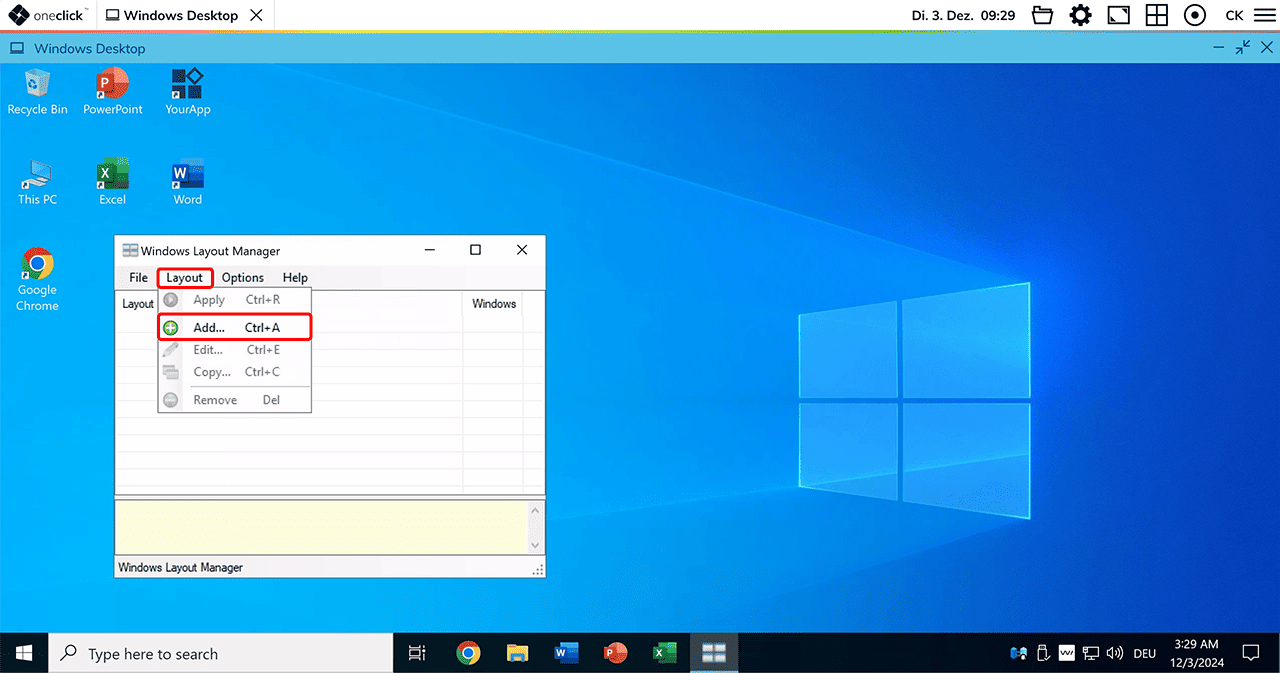Close the Windows Desktop tab in oneclick

click(257, 15)
